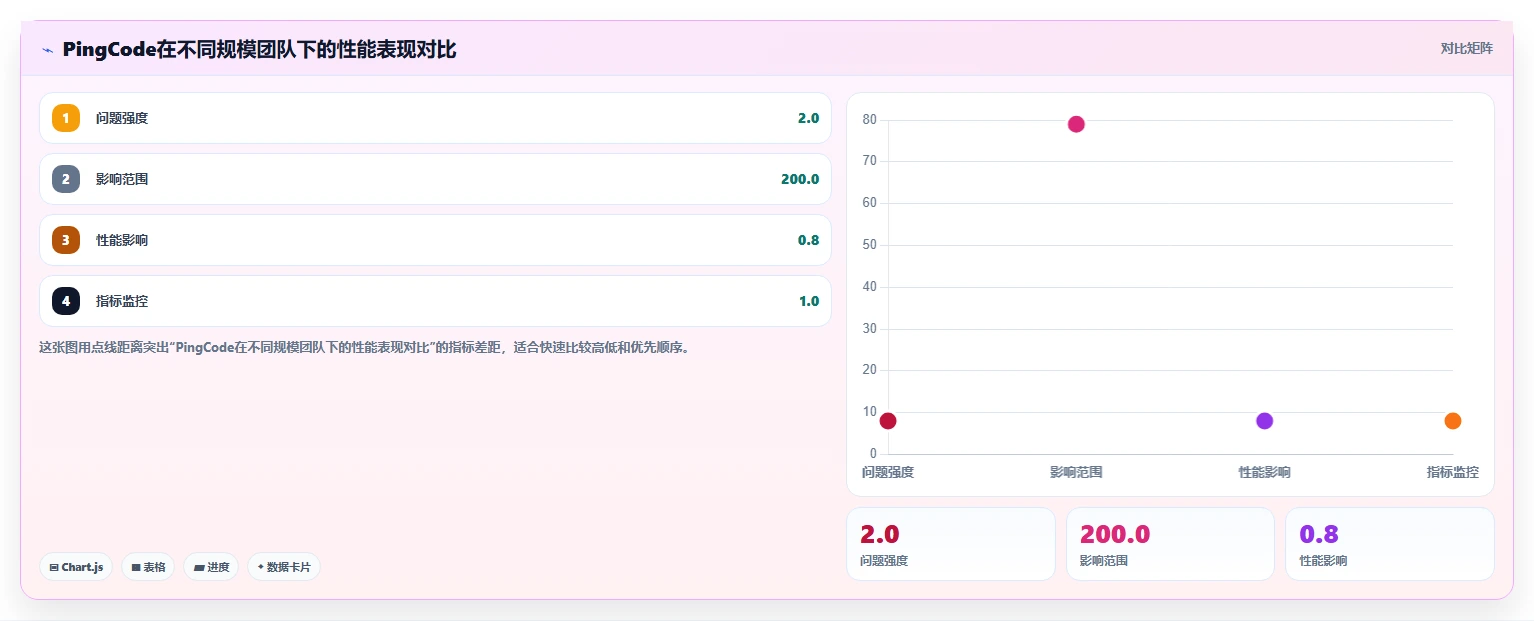Image resolution: width=1534 pixels, height=621 pixels.
Task: Click the PingCode chart title heading
Action: click(x=259, y=49)
